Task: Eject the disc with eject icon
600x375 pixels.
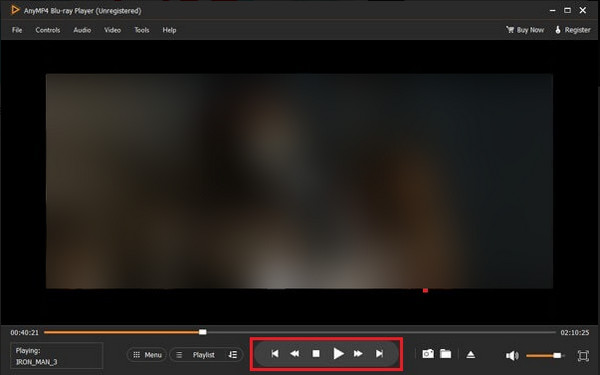Action: pos(471,355)
